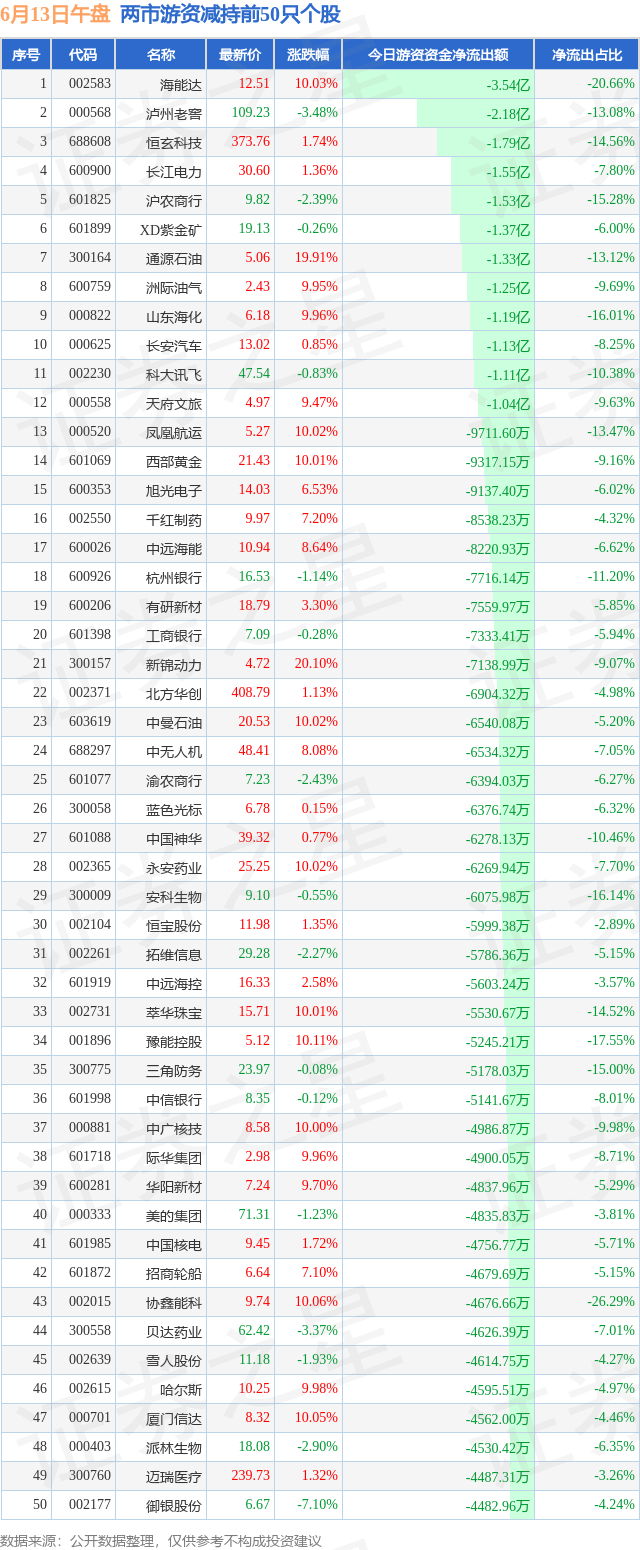Select stock name 恒宝股份
This screenshot has height=1550, width=640.
[174, 926]
